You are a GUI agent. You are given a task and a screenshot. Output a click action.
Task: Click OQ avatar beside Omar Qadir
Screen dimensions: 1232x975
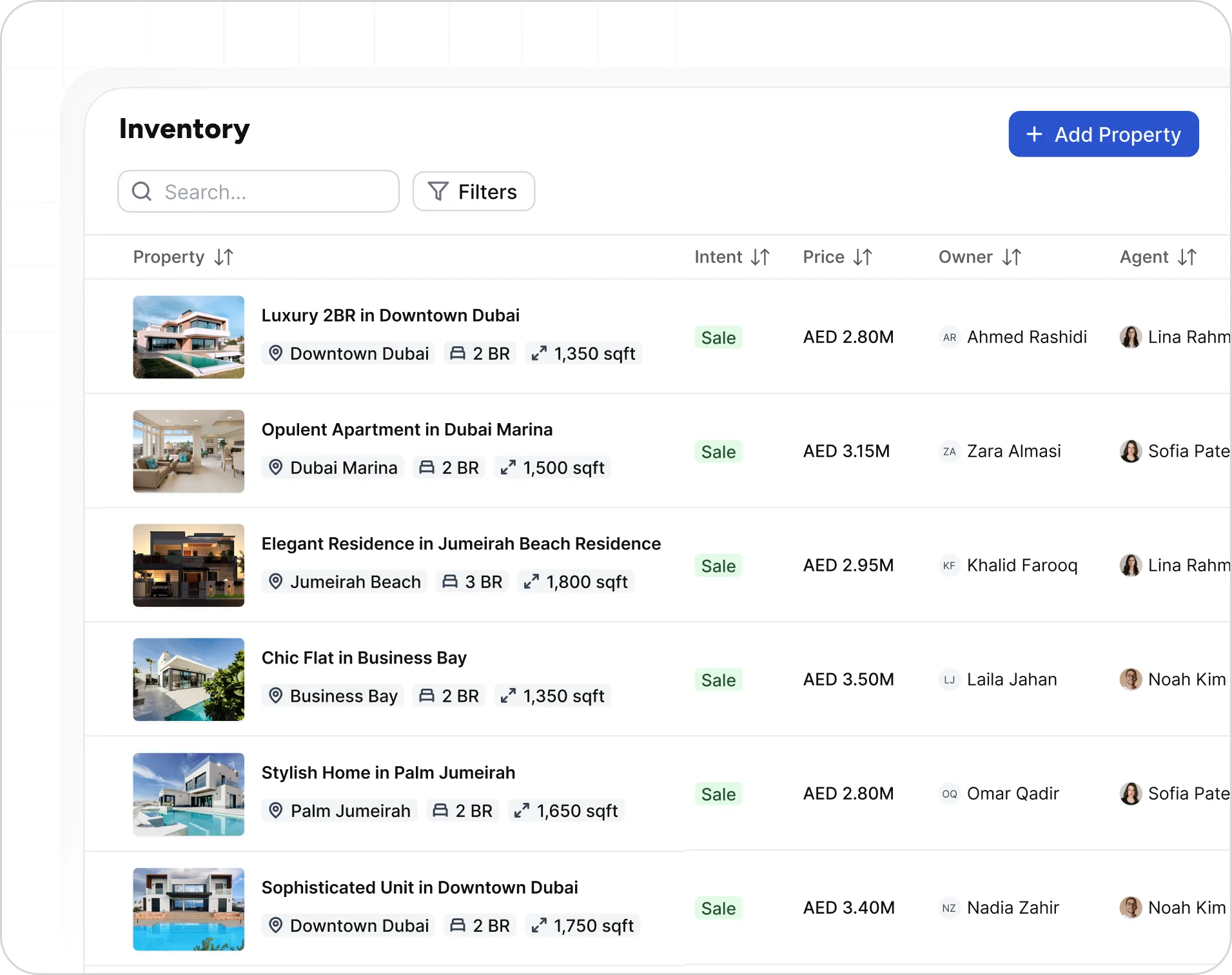[x=950, y=794]
